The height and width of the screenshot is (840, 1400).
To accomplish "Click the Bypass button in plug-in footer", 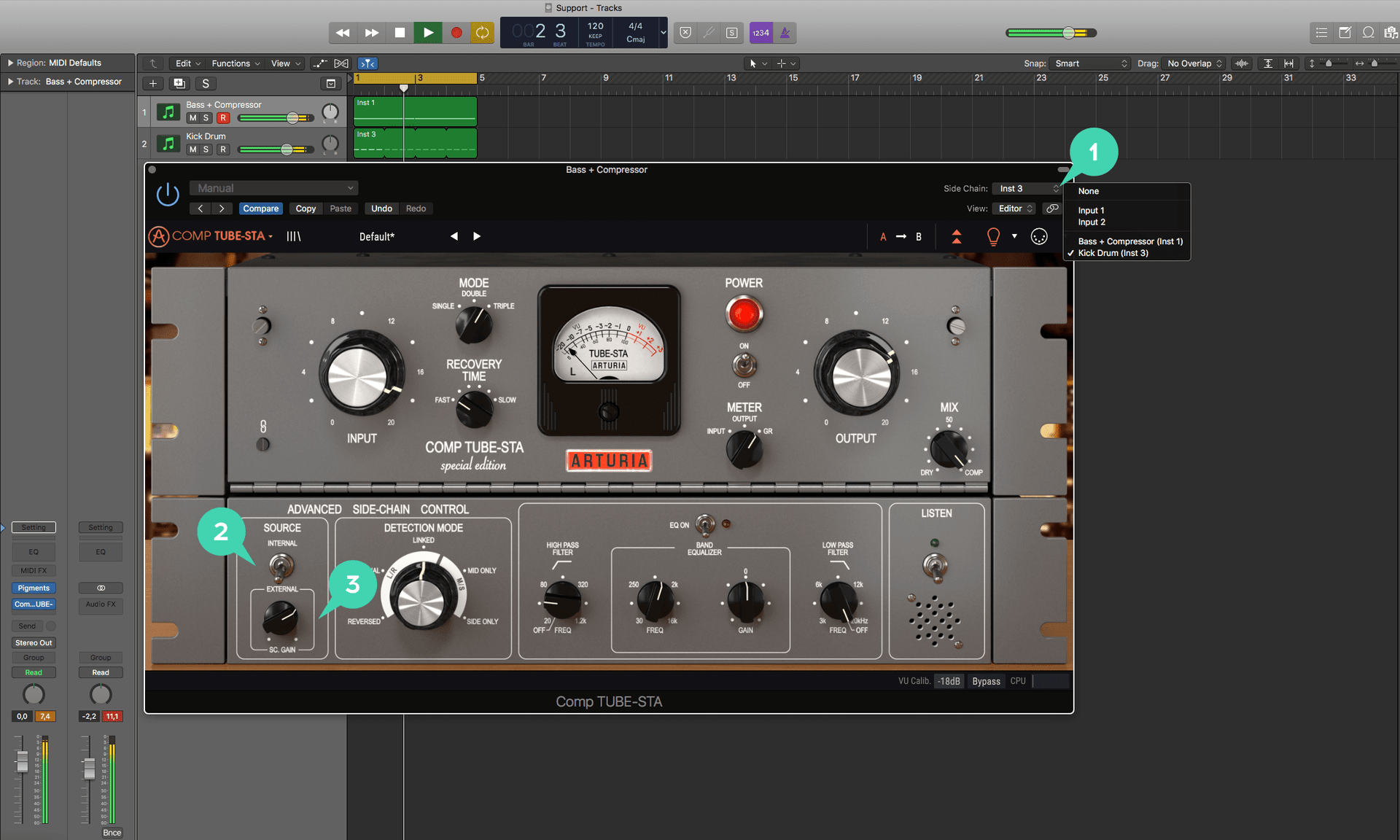I will pyautogui.click(x=986, y=681).
